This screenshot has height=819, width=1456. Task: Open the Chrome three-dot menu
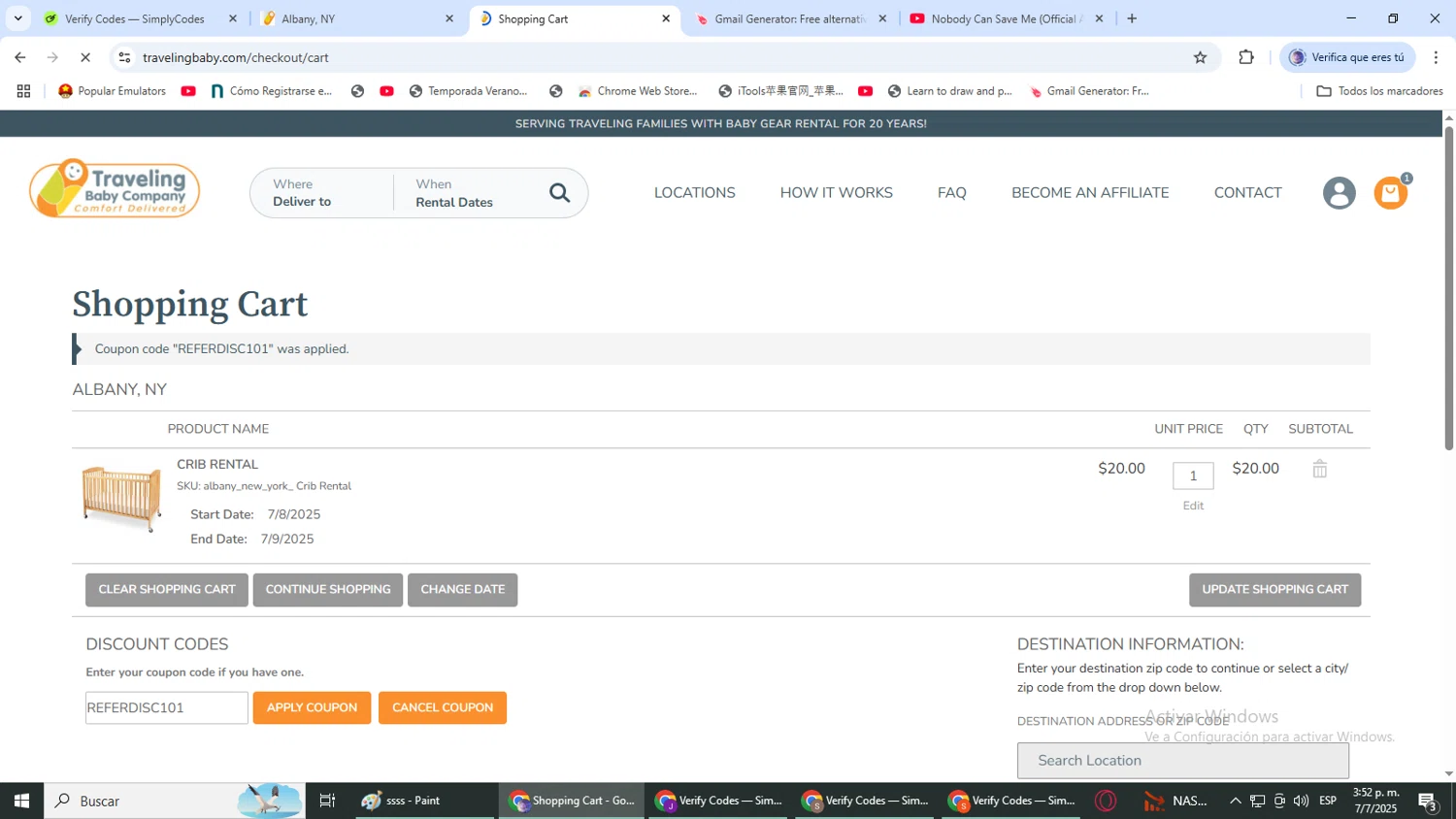(x=1436, y=57)
